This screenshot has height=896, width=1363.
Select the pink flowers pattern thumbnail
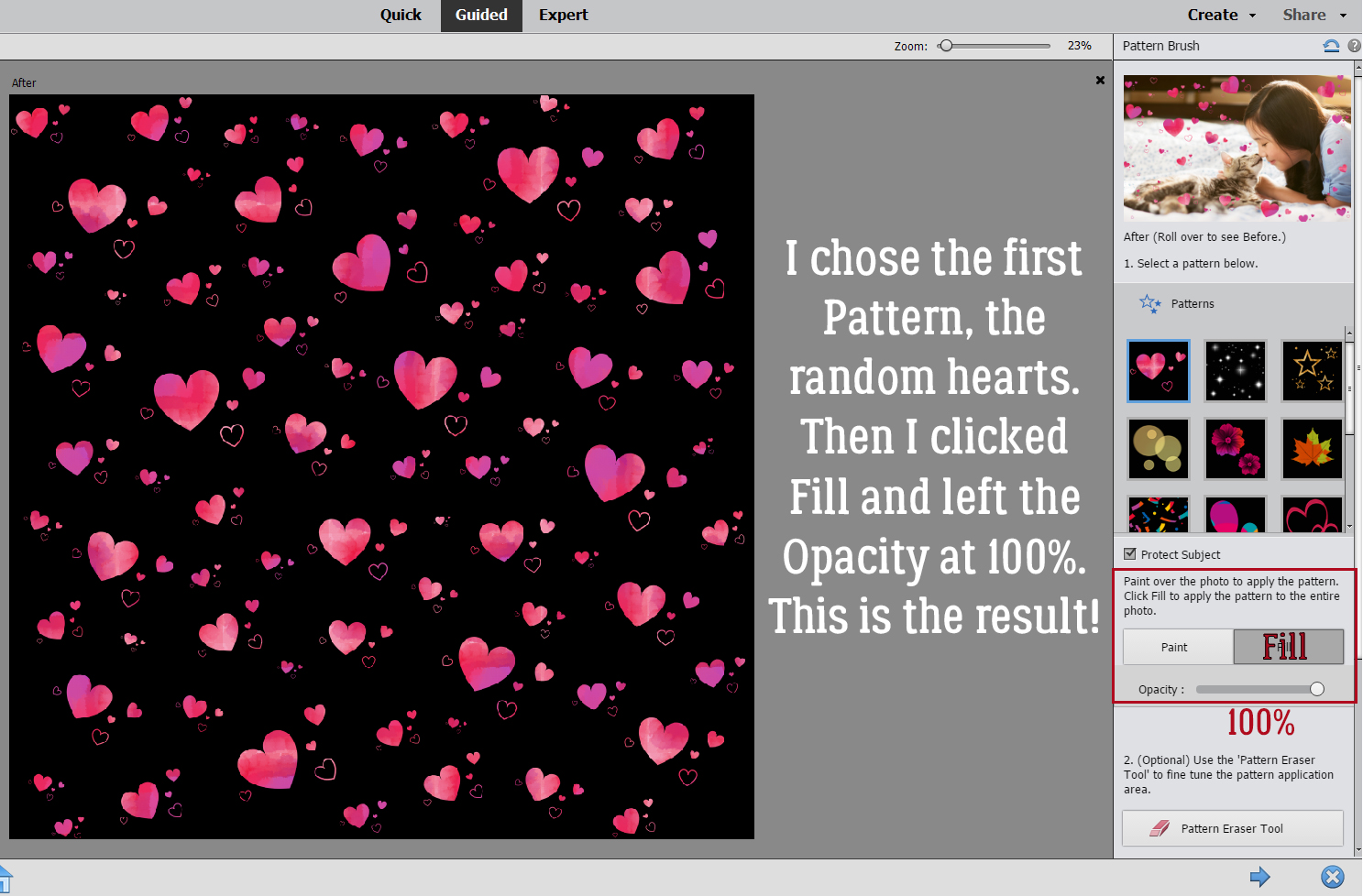click(1236, 449)
